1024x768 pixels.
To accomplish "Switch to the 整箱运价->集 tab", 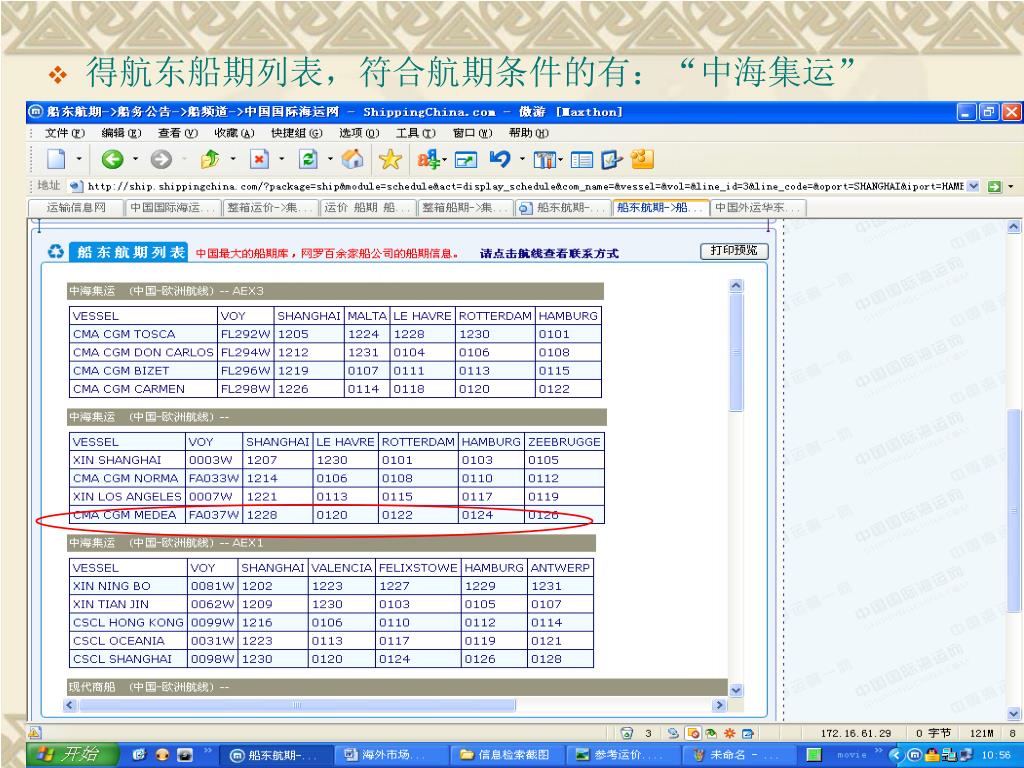I will (270, 208).
